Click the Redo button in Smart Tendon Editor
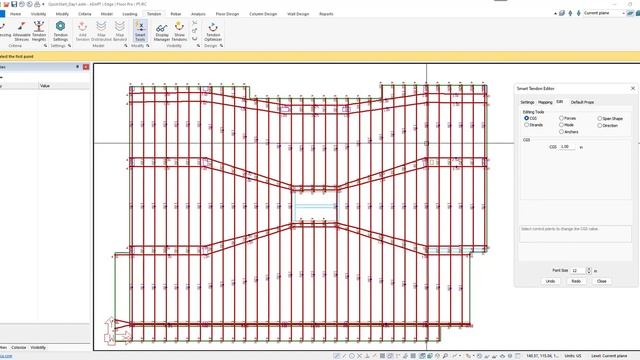The image size is (640, 360). tap(576, 281)
